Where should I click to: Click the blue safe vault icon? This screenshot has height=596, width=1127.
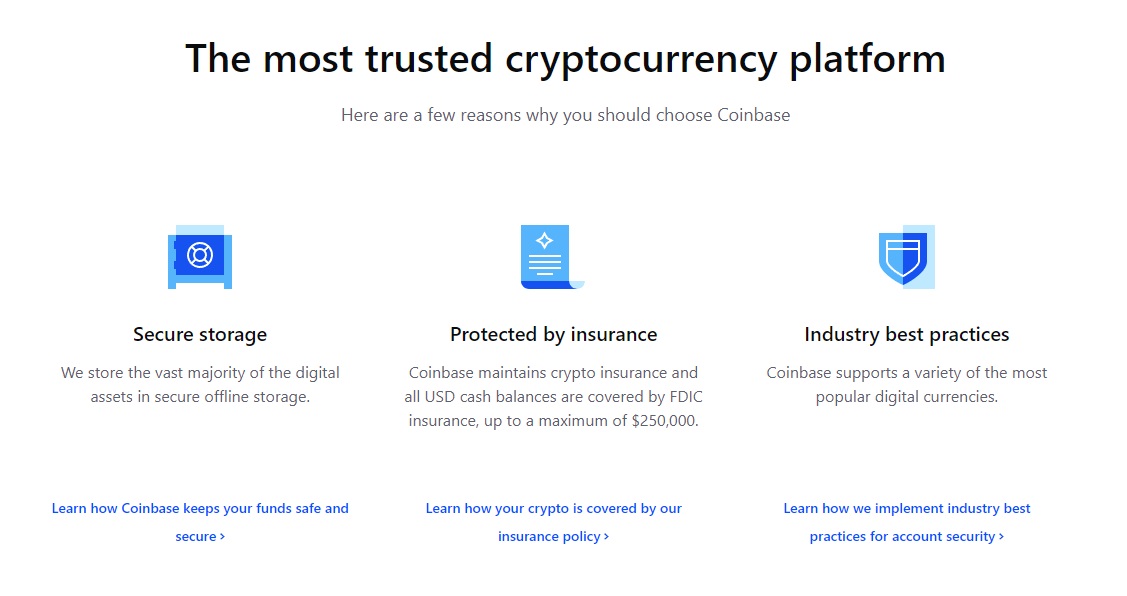(200, 257)
